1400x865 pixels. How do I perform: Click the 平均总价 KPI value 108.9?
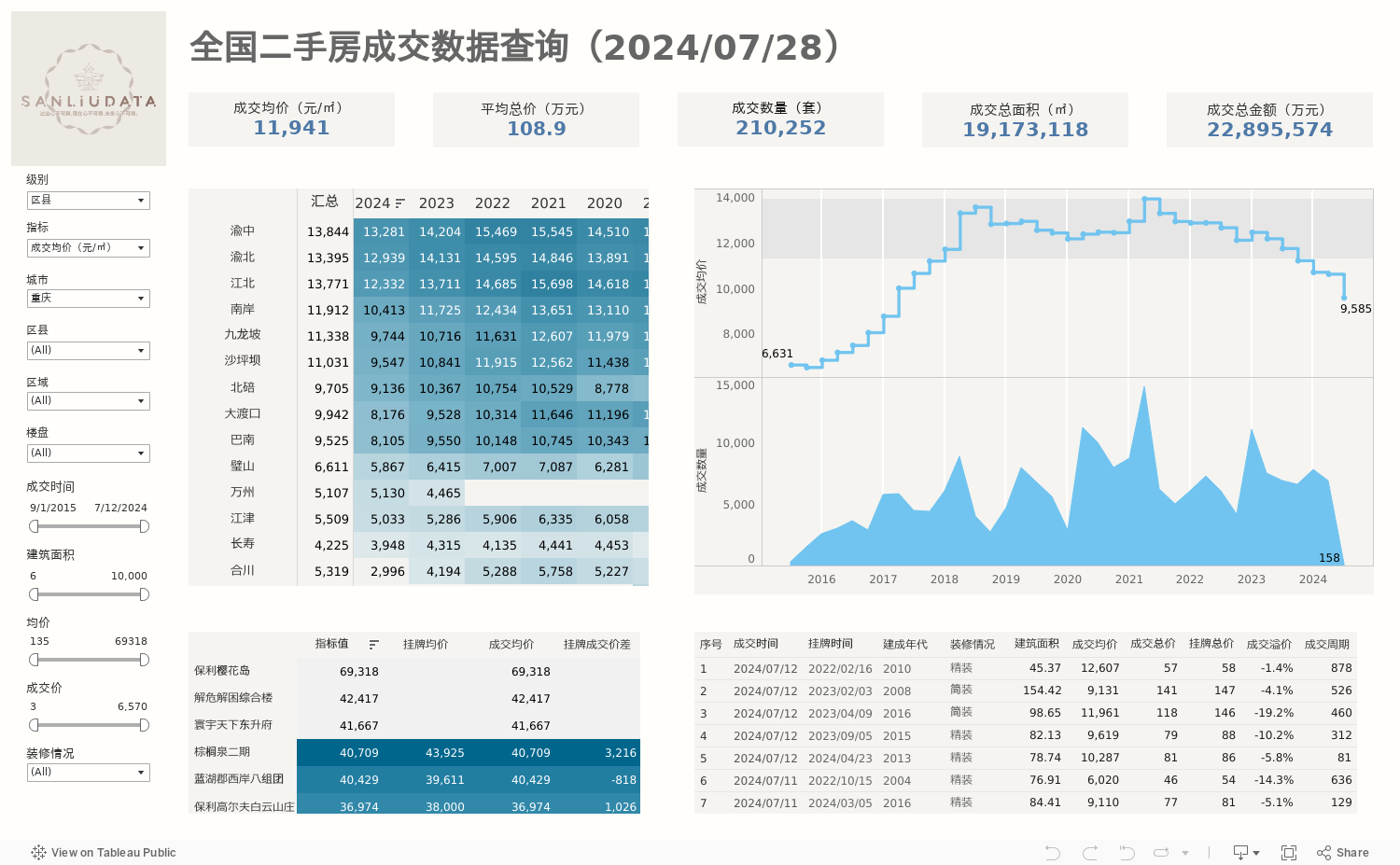click(537, 129)
